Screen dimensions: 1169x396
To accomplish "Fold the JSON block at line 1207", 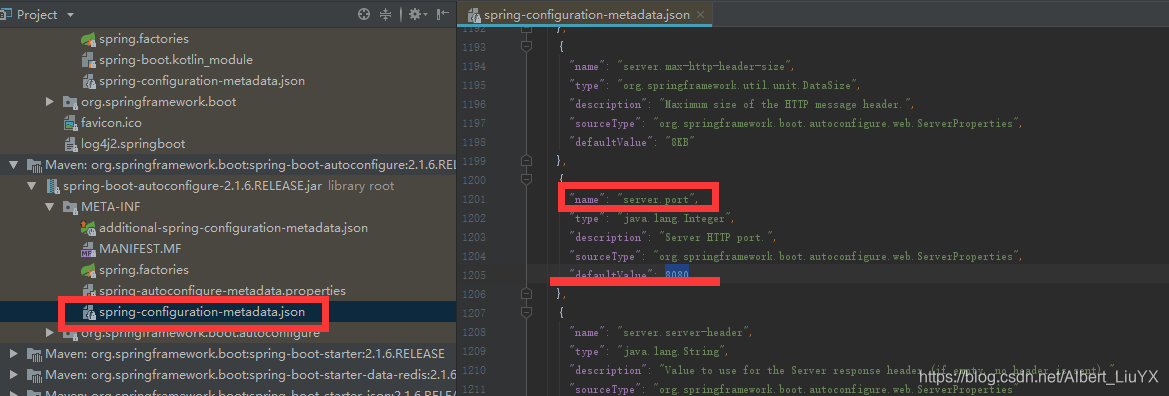I will coord(526,312).
